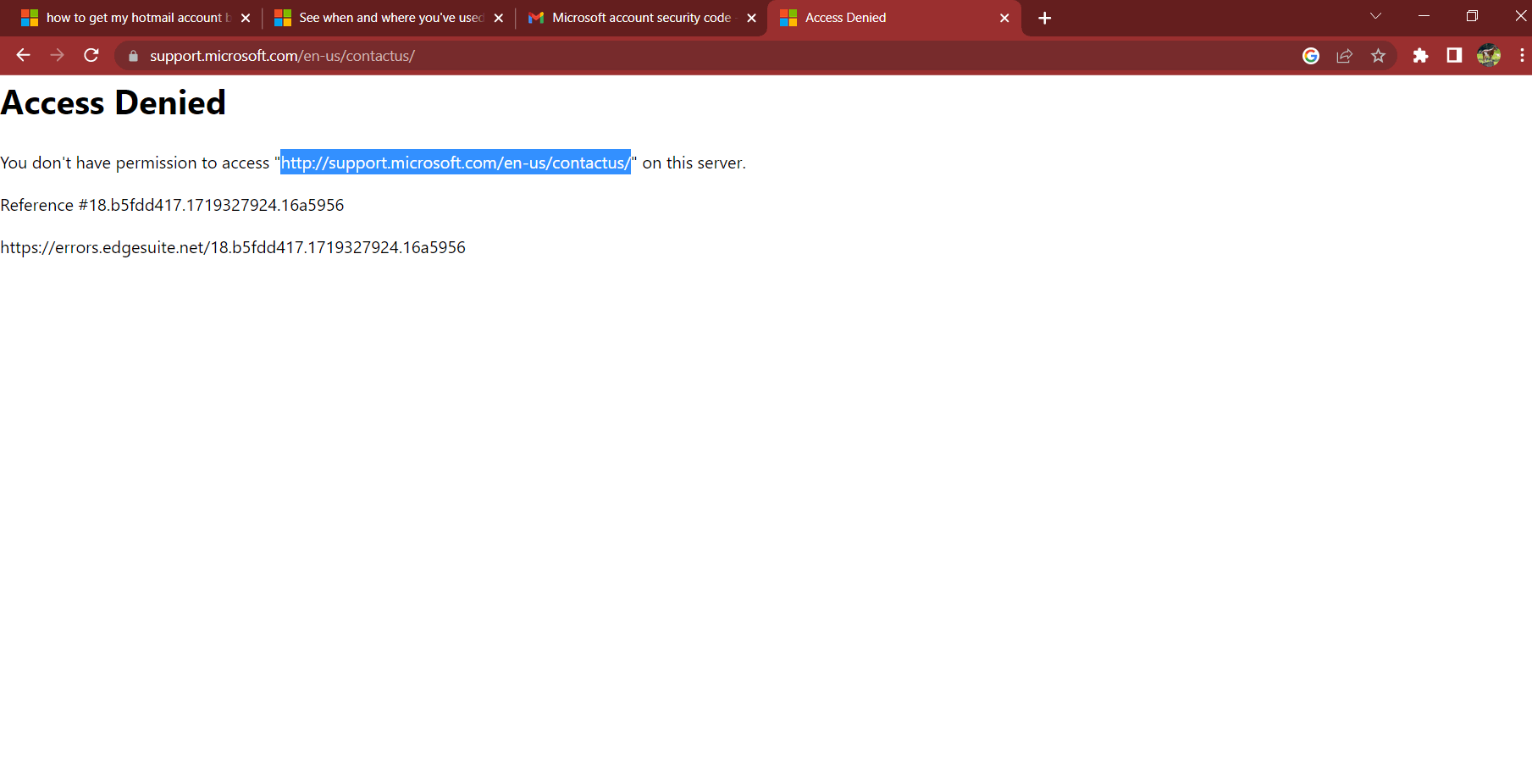
Task: Open the Google icon in the address bar
Action: pos(1311,56)
